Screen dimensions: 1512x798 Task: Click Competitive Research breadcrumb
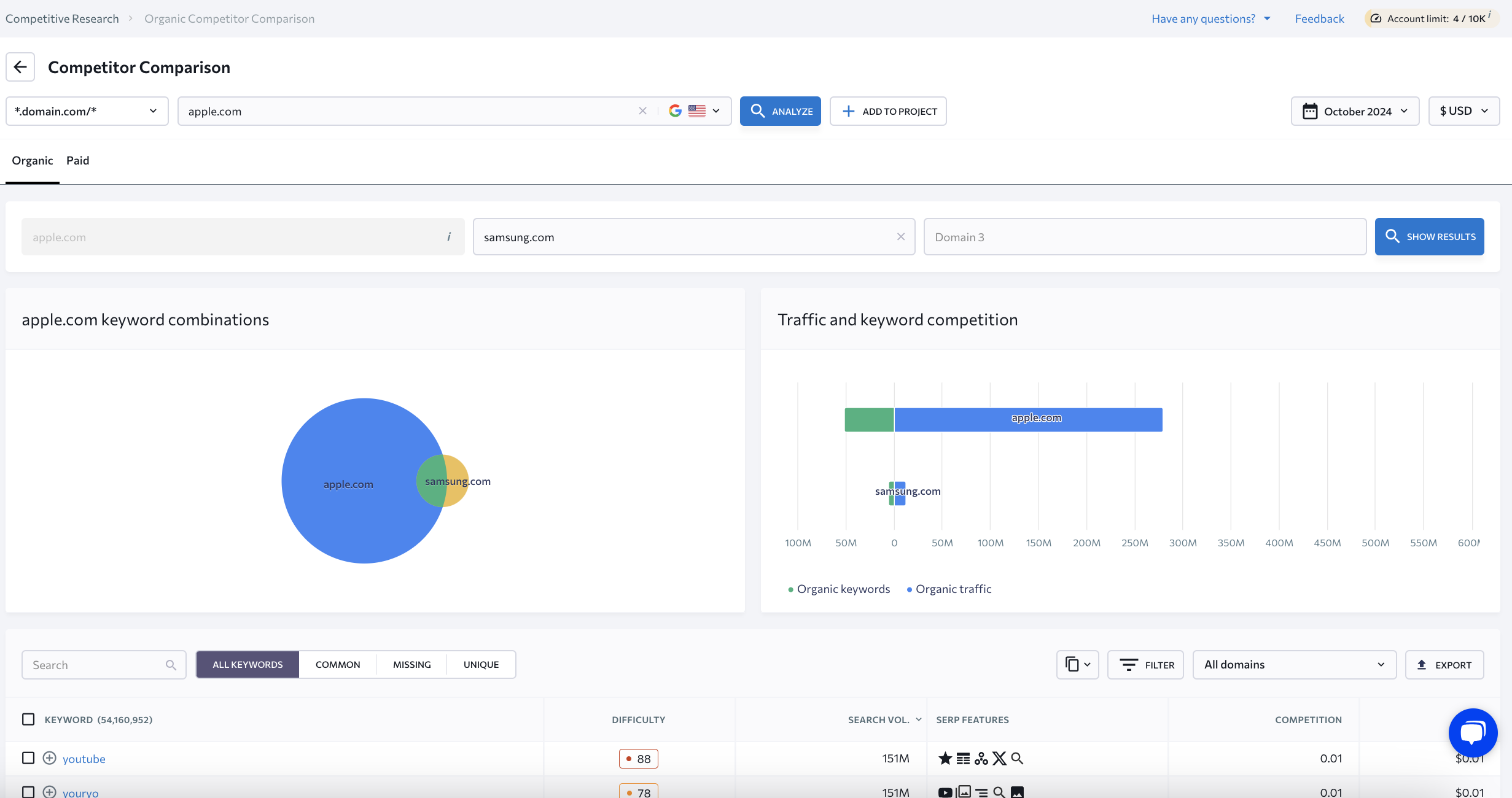click(62, 18)
